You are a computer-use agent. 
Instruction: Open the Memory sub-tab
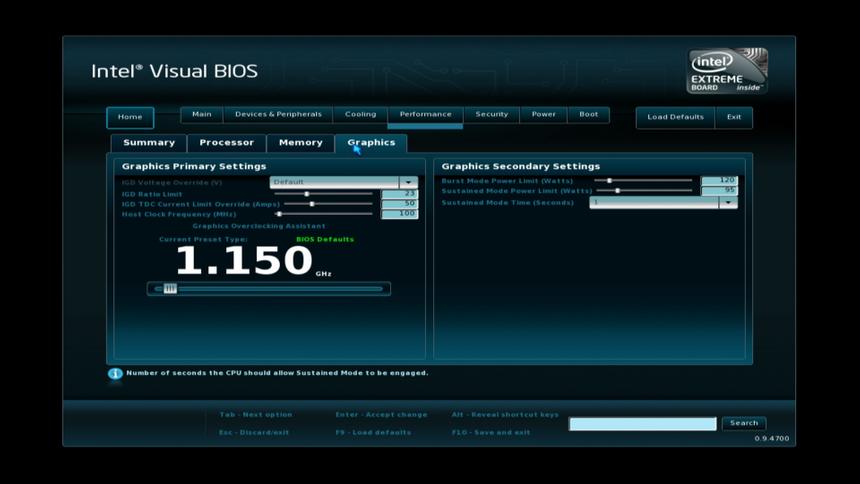[300, 143]
